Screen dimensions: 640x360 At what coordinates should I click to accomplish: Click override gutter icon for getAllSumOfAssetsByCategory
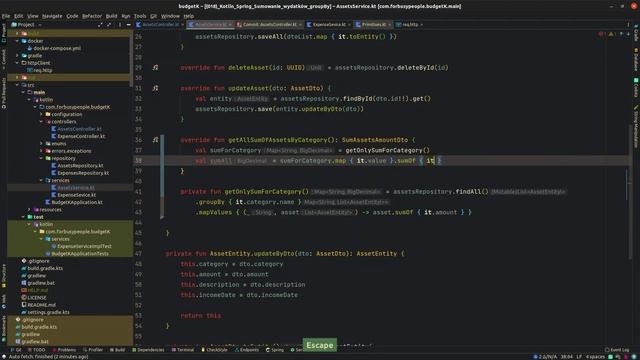[155, 140]
